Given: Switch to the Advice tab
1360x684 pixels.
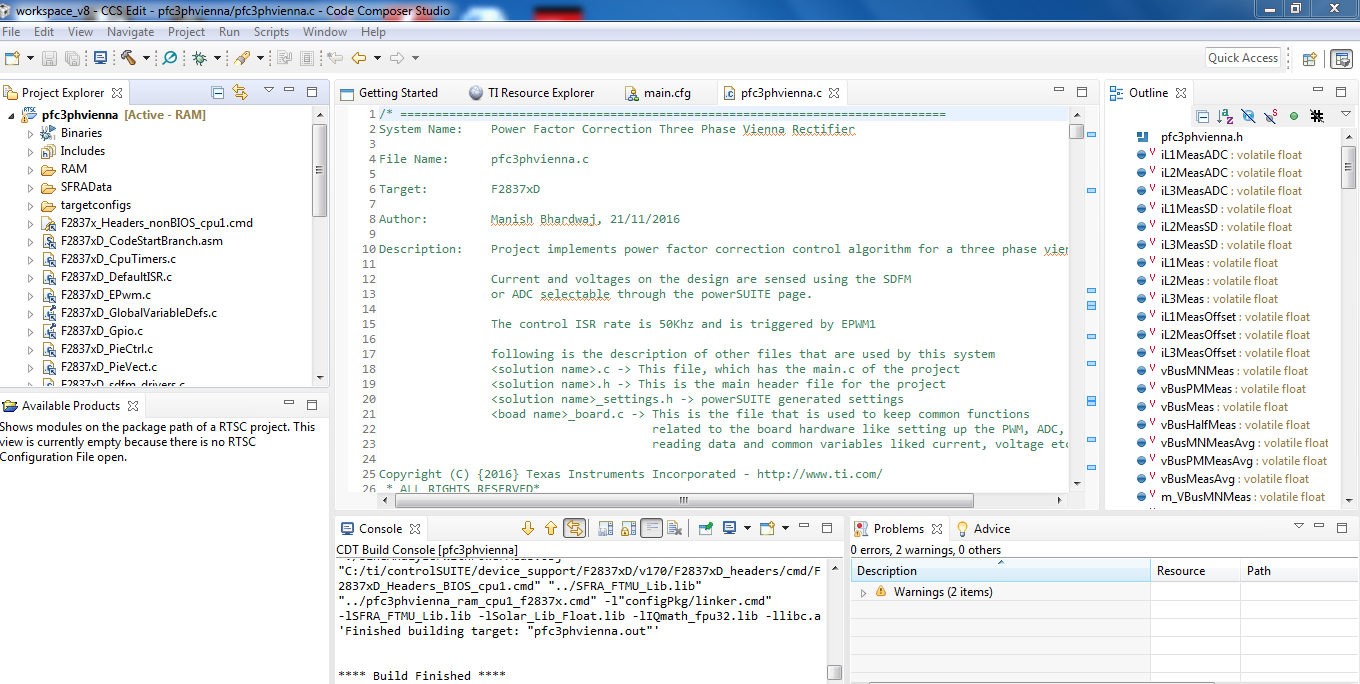Looking at the screenshot, I should pyautogui.click(x=983, y=528).
